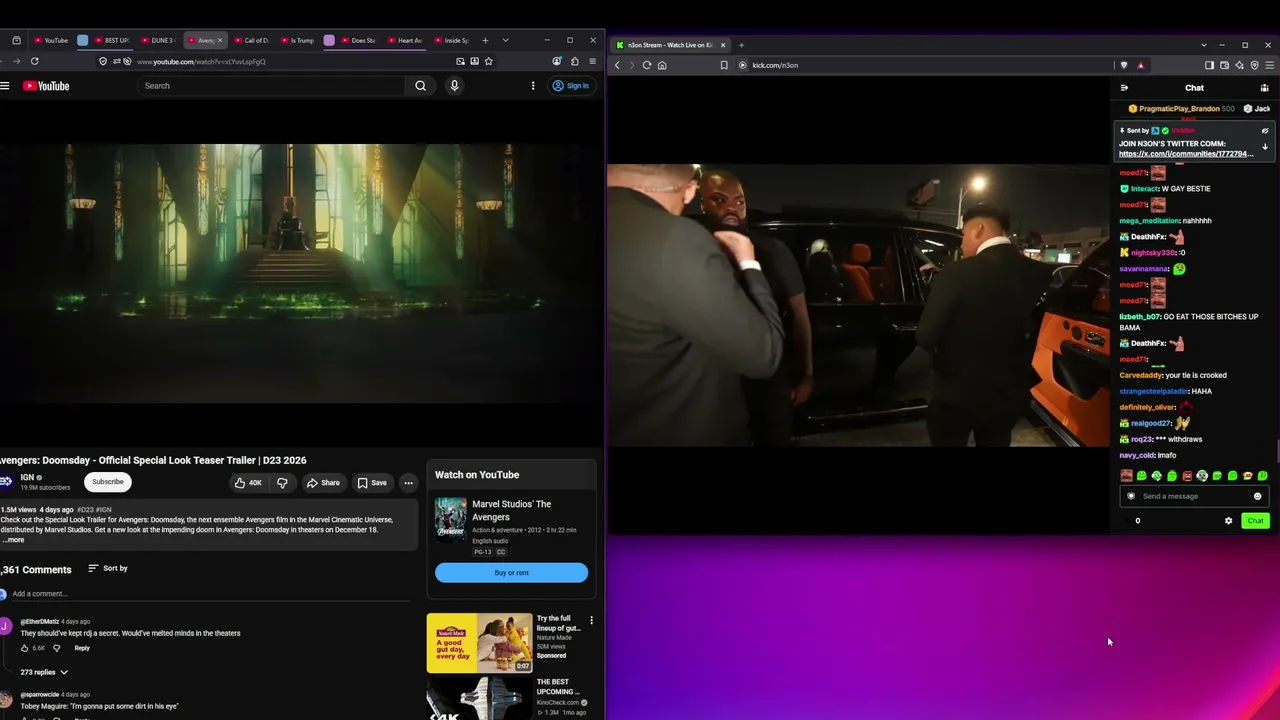This screenshot has height=720, width=1280.
Task: Open the emote picker smiley icon
Action: pos(1258,496)
